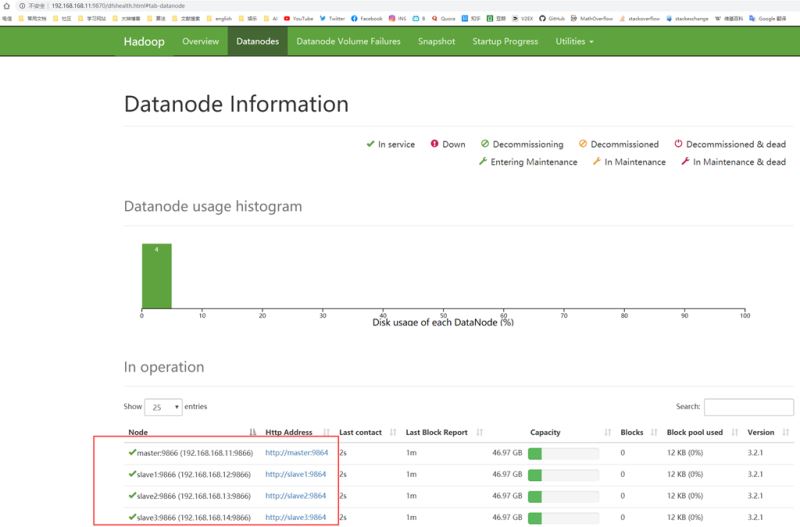
Task: Click the slave1 capacity usage bar
Action: [x=563, y=474]
